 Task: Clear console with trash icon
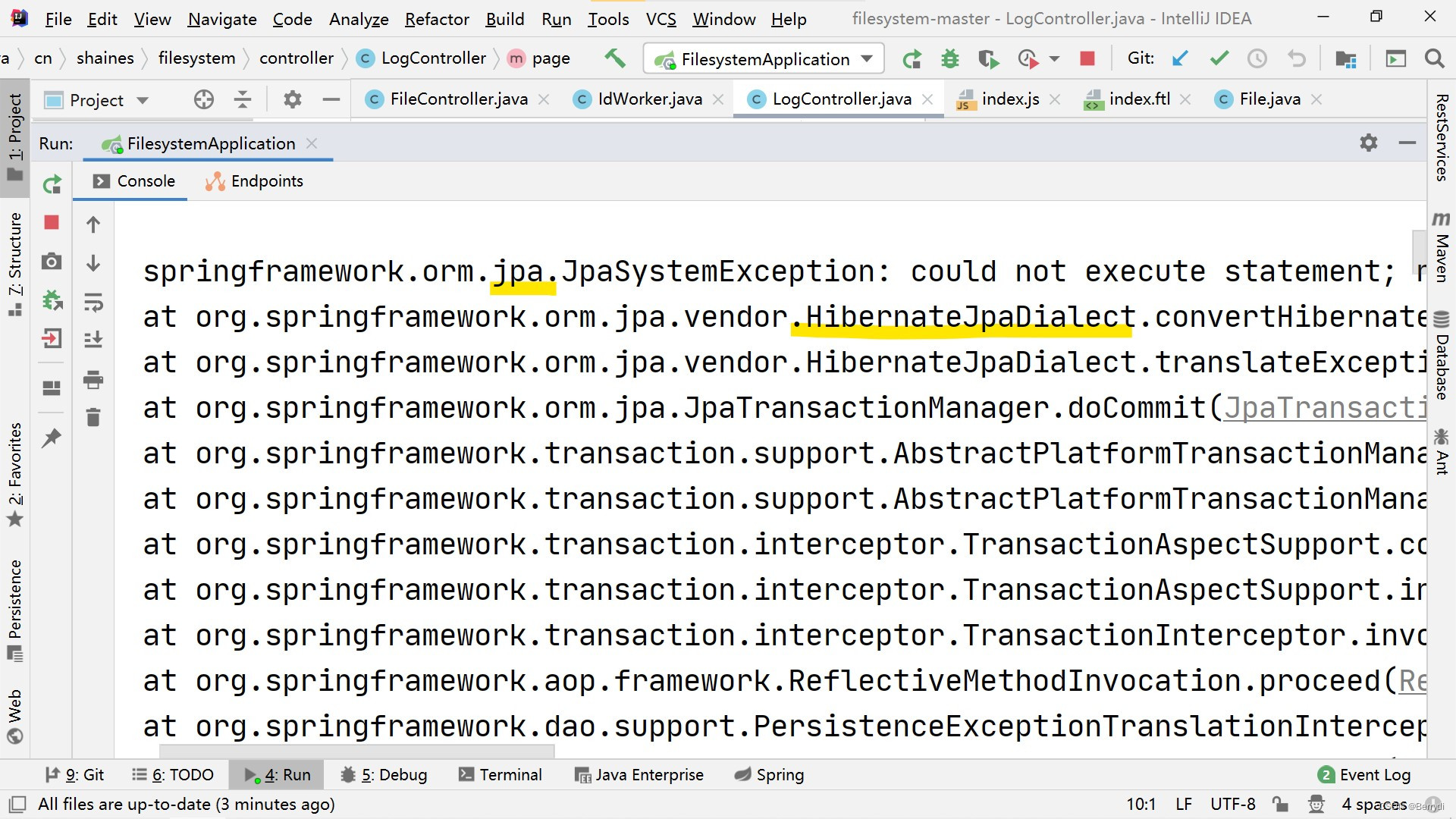coord(93,417)
